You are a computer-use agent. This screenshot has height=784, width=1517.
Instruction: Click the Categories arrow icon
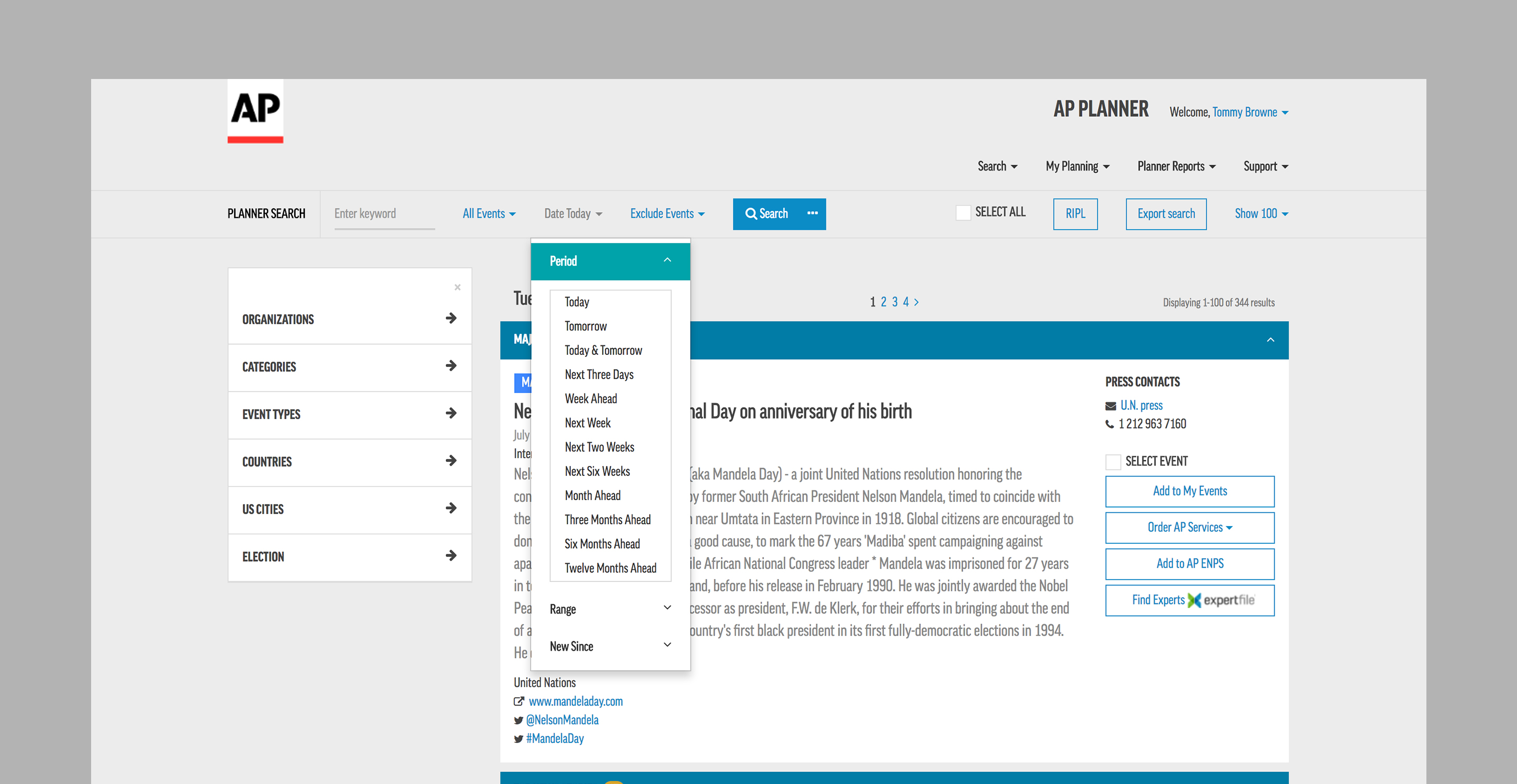(451, 366)
